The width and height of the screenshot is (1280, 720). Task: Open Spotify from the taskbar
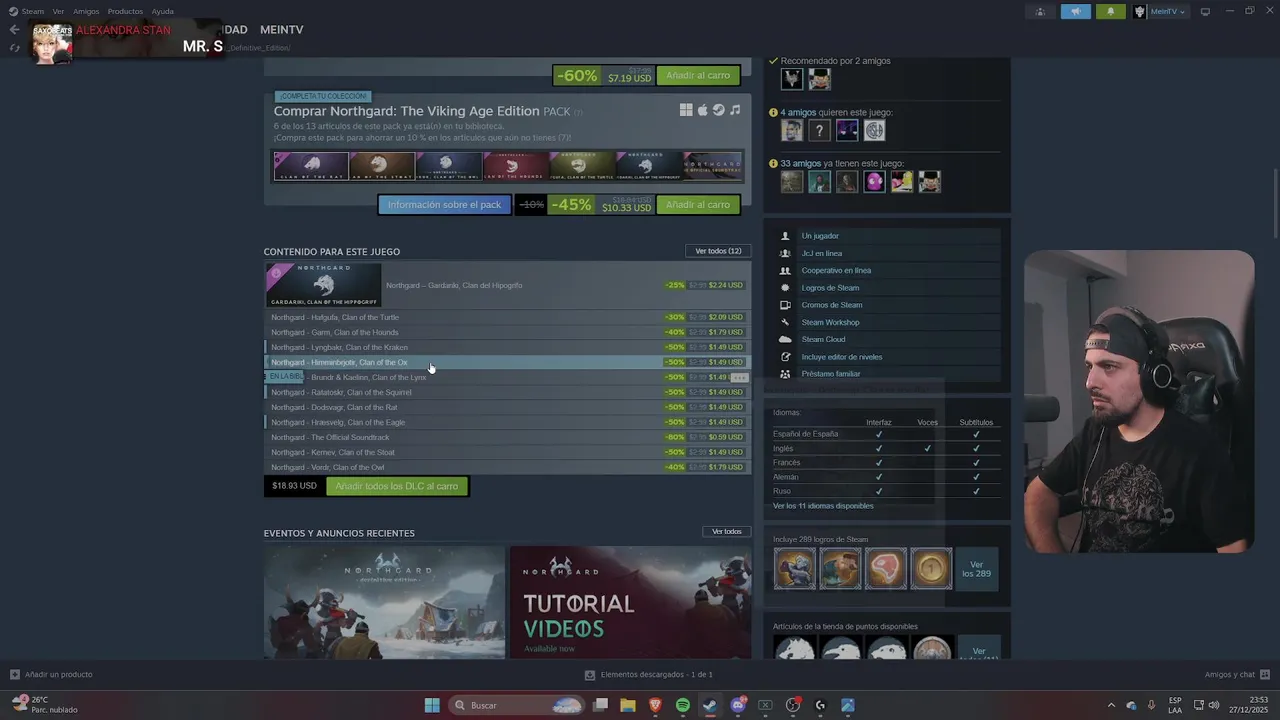tap(683, 705)
